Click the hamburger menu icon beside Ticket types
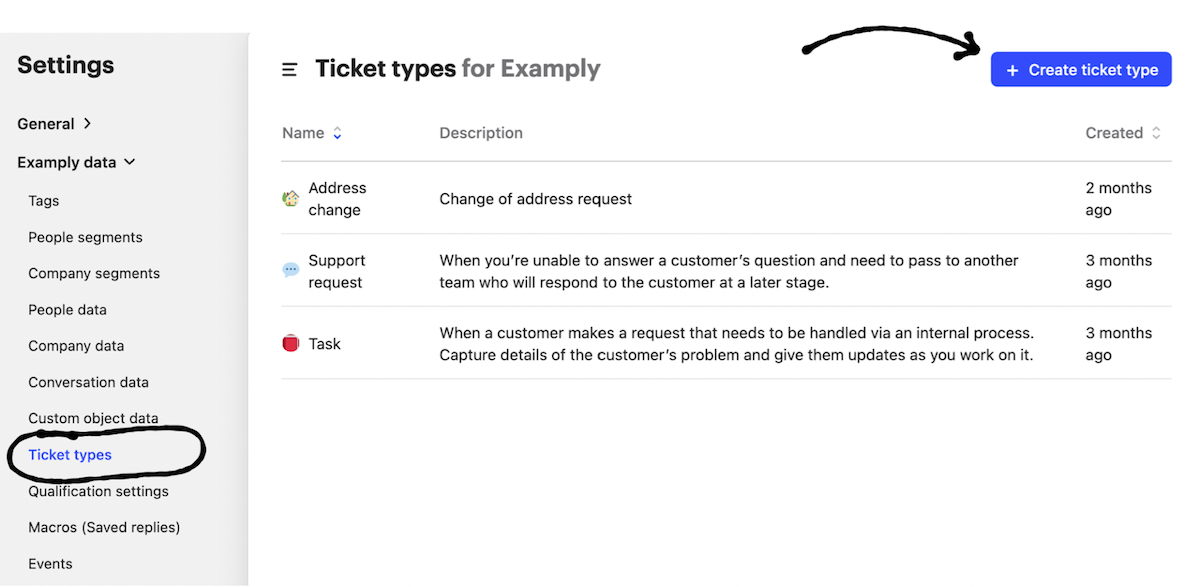The width and height of the screenshot is (1200, 587). (x=289, y=70)
